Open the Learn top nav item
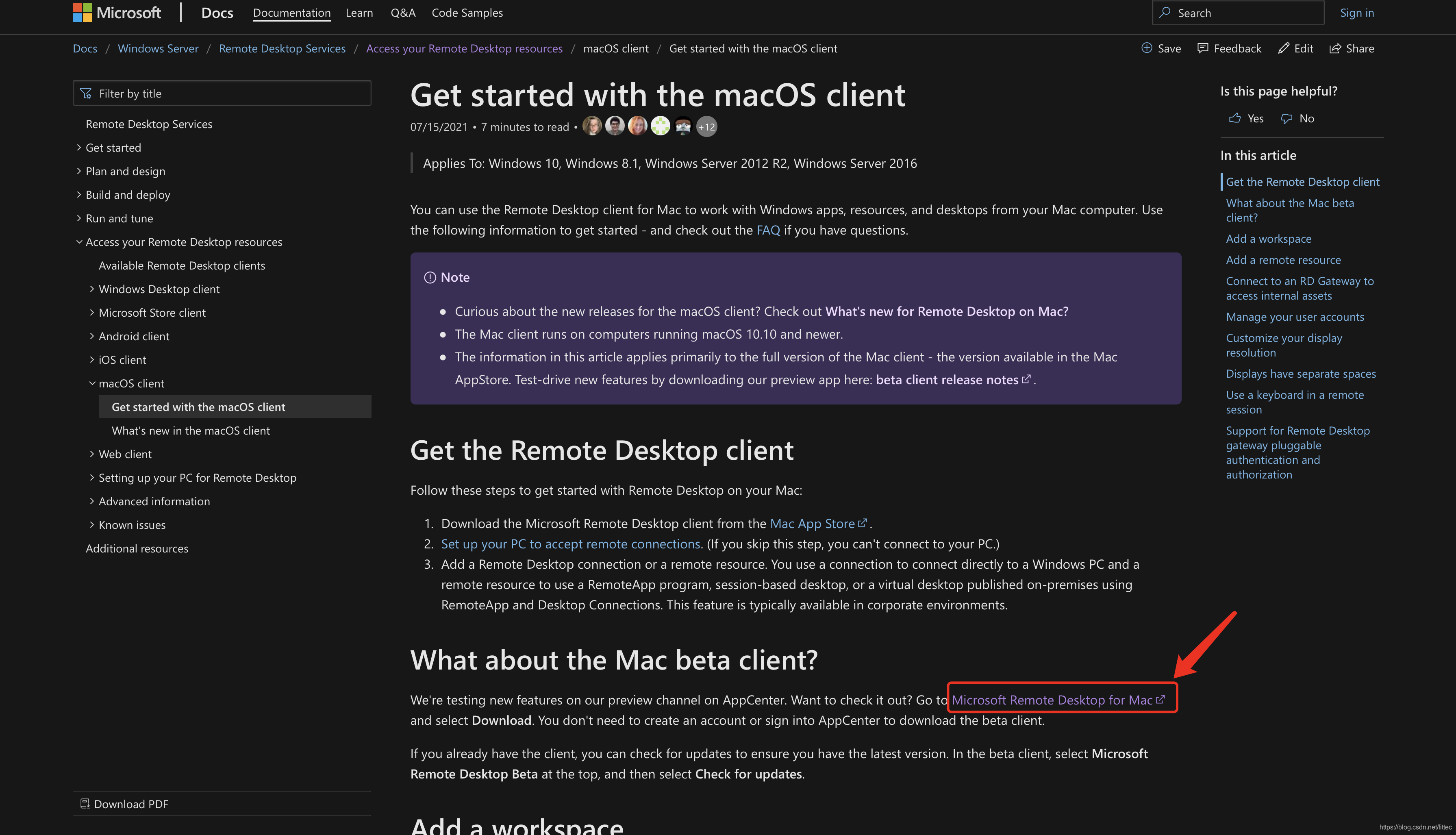 point(359,13)
